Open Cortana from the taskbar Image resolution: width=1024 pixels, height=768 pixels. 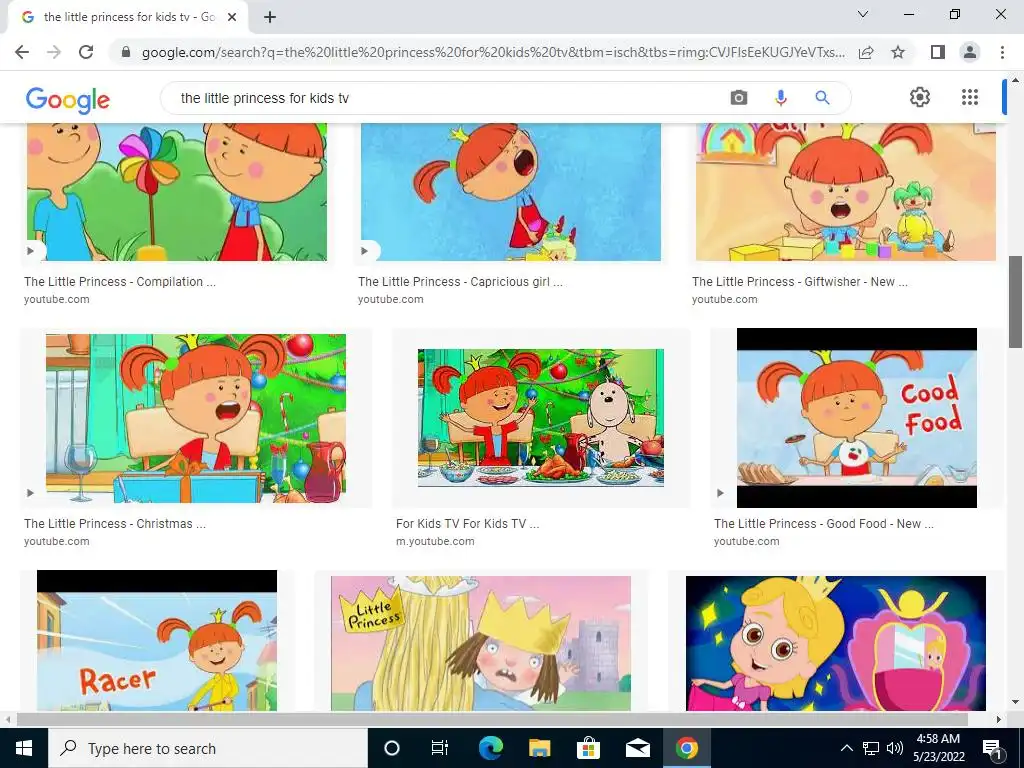(392, 748)
